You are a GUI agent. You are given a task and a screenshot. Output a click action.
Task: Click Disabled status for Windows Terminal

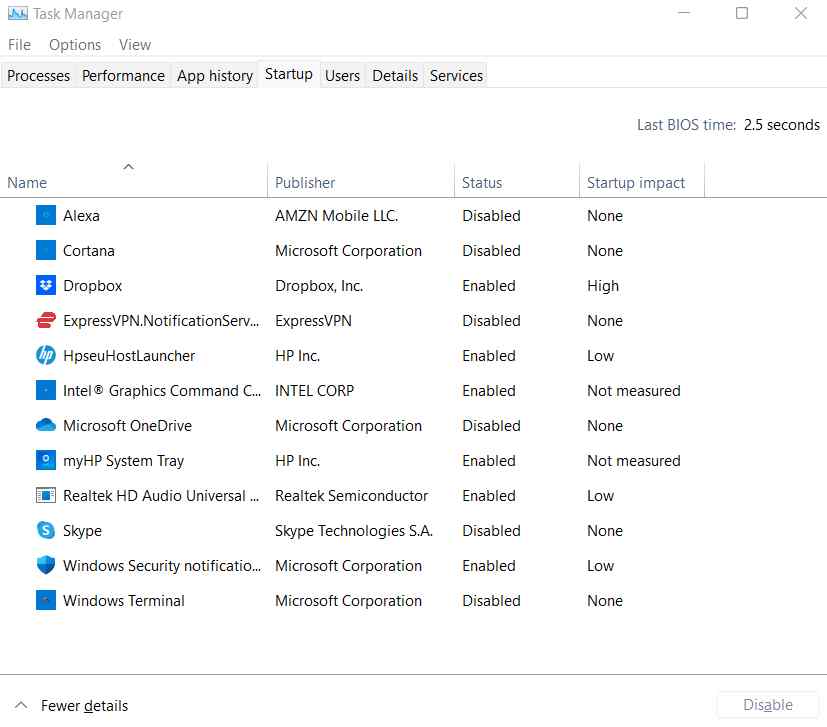click(491, 600)
